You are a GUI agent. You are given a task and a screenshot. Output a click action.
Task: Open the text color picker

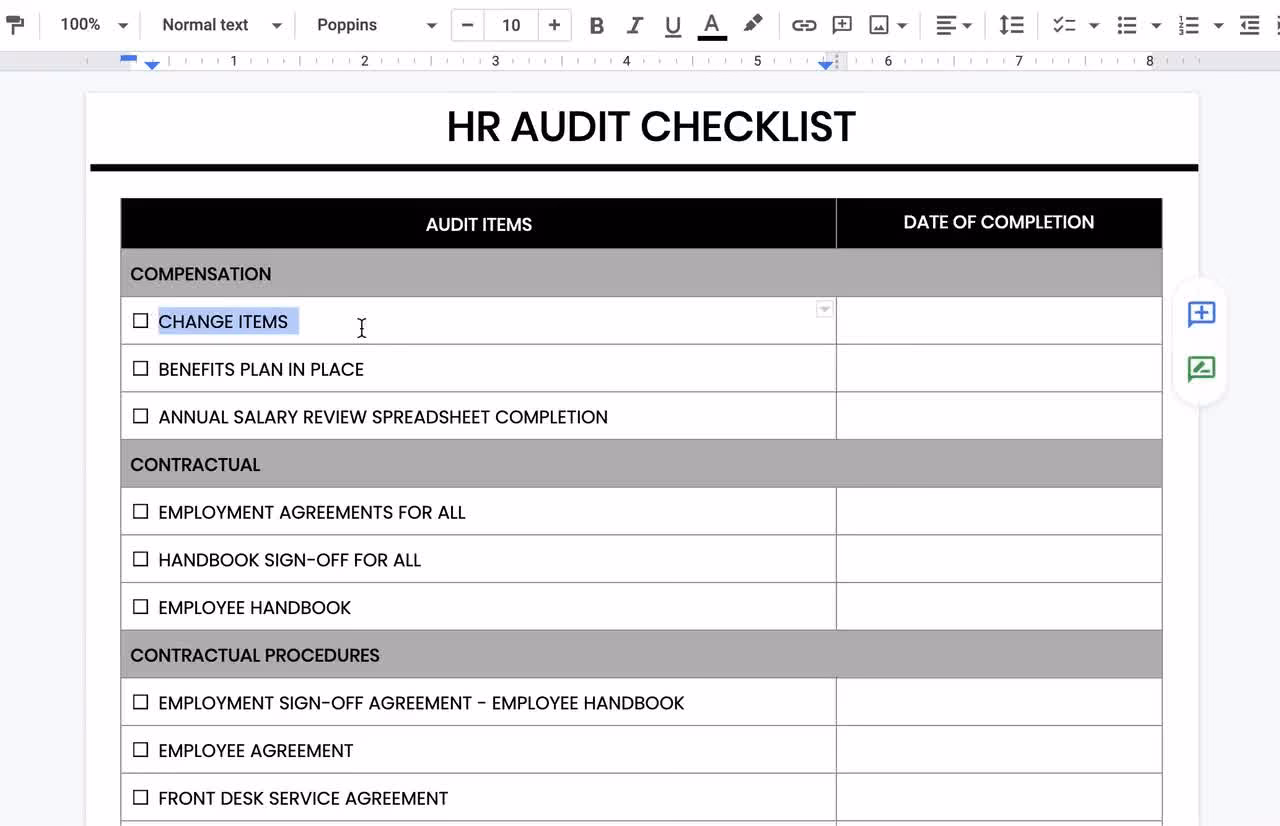point(712,26)
